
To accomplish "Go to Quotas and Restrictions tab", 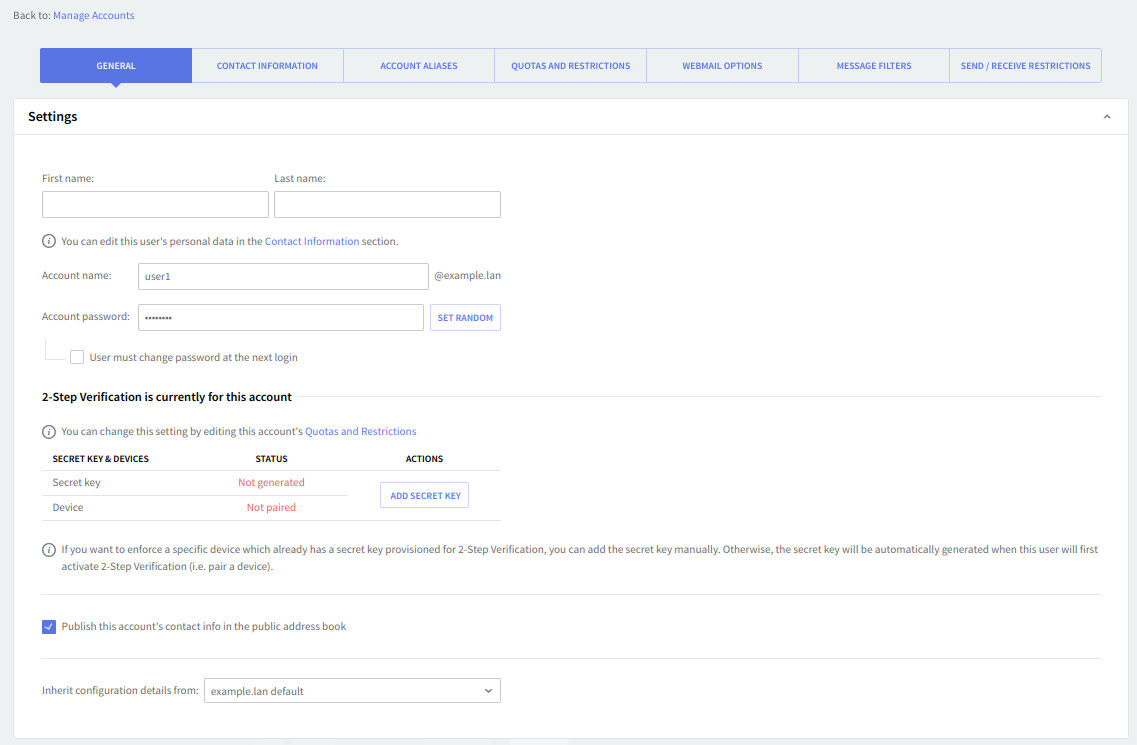I will tap(570, 66).
